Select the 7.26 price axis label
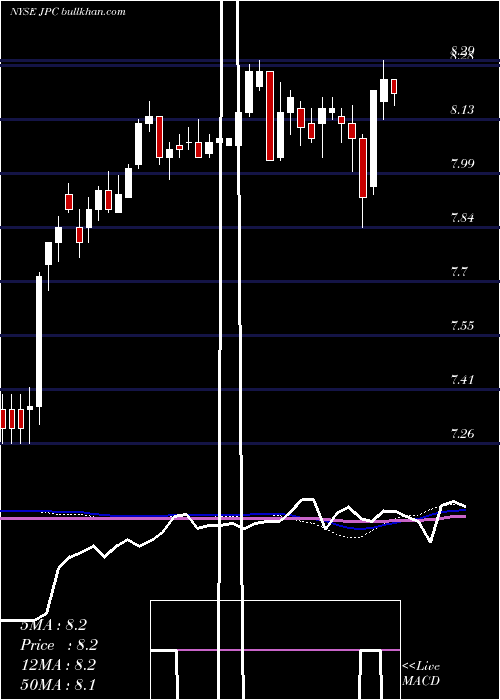500x700 pixels. [x=462, y=433]
